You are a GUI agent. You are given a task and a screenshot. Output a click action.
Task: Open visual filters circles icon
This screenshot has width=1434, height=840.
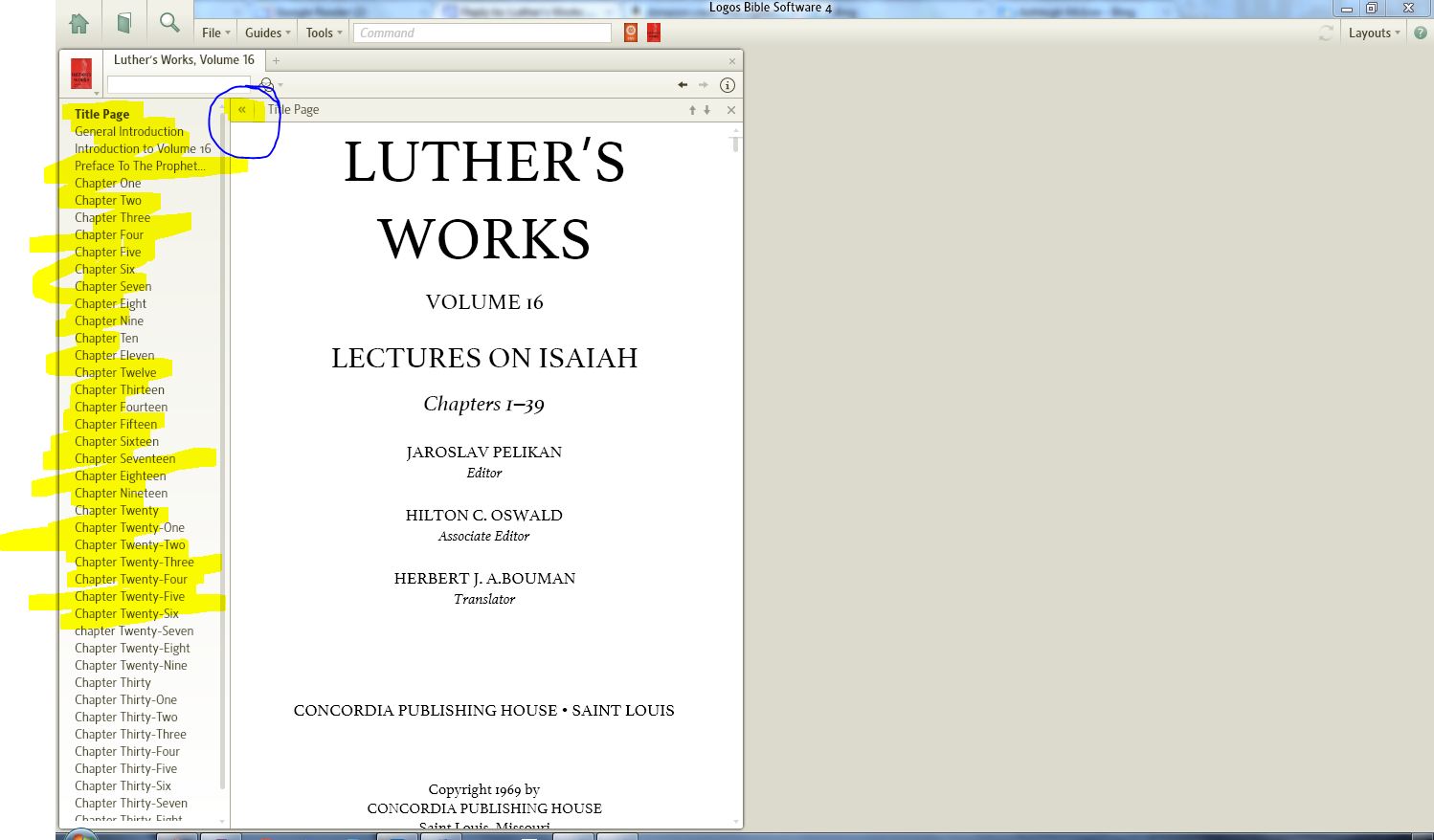[x=267, y=84]
